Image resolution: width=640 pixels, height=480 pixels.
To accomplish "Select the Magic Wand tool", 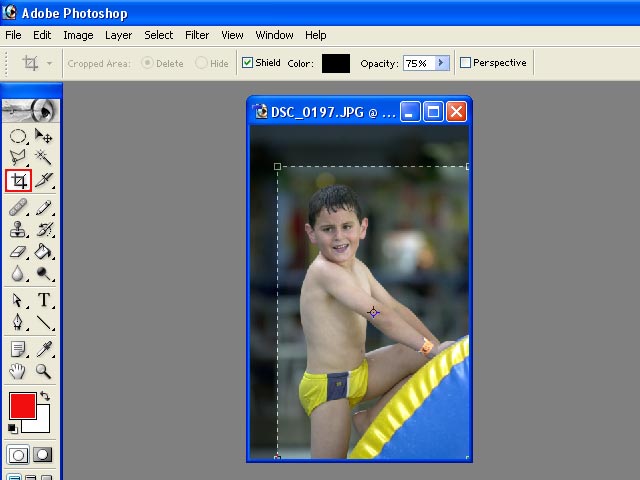I will click(x=43, y=157).
